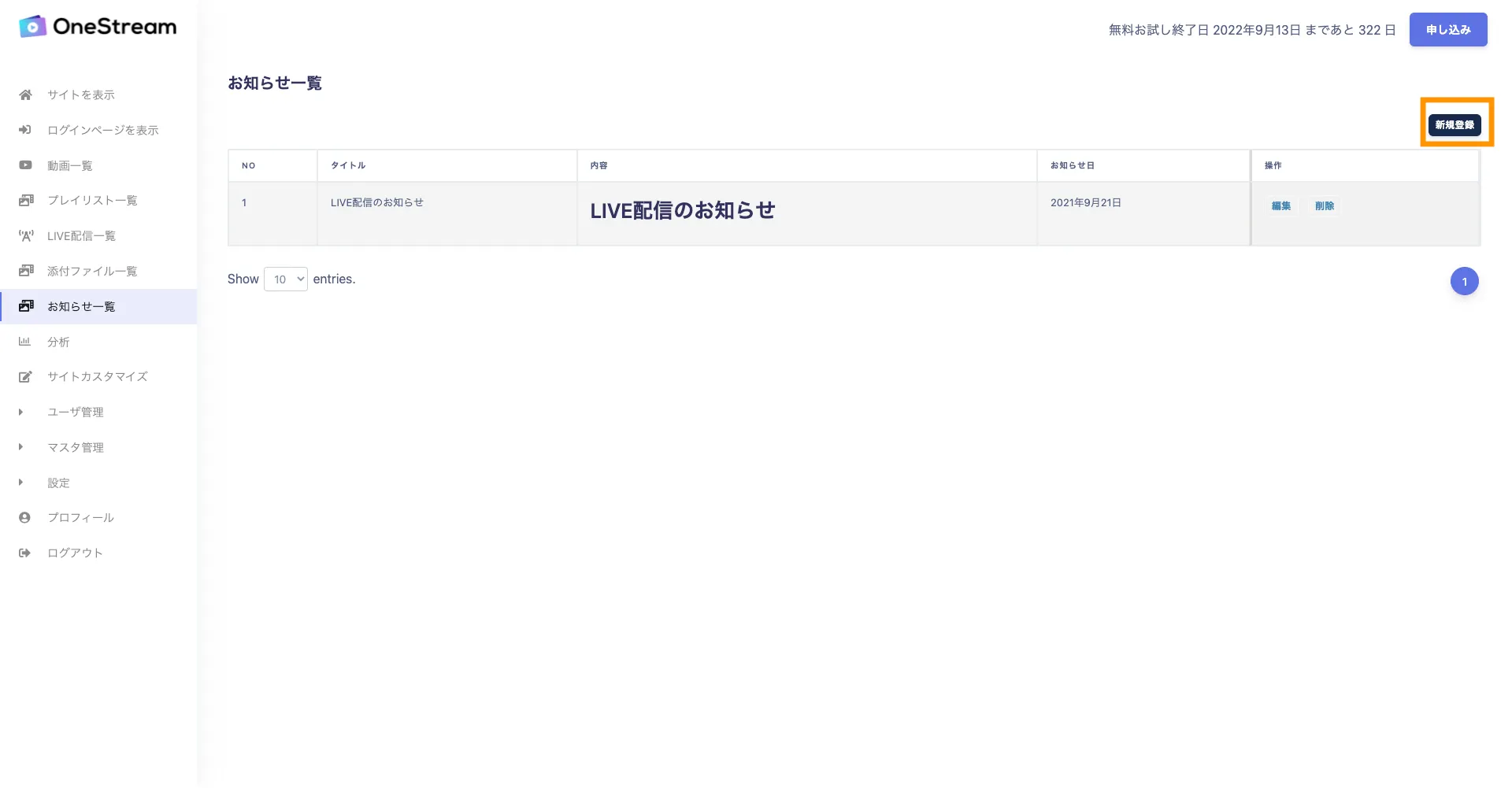Click 削除 for LIVE配信のお知らせ row

1325,206
